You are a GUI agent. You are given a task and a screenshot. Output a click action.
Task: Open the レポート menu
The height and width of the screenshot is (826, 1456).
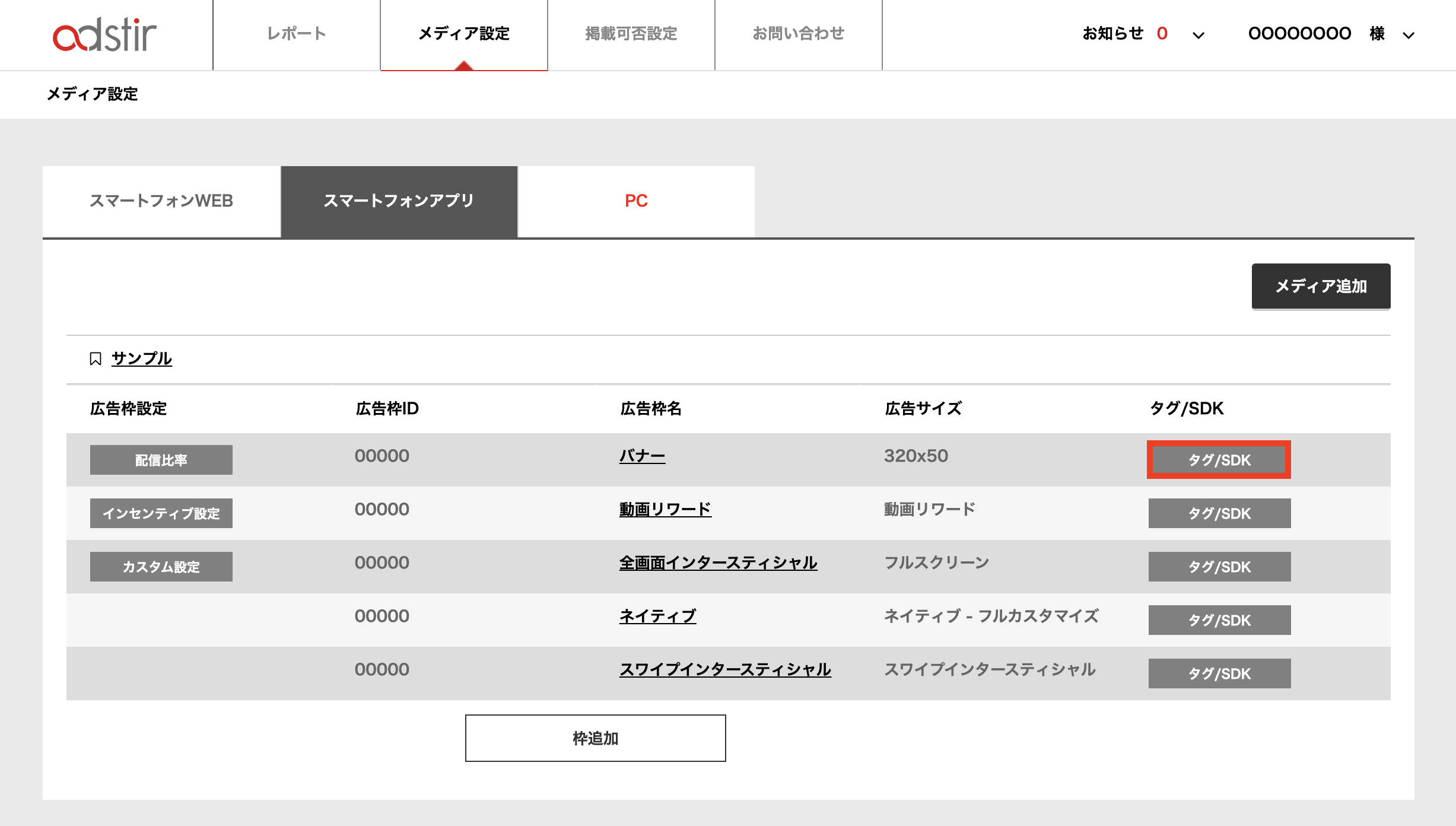point(297,34)
